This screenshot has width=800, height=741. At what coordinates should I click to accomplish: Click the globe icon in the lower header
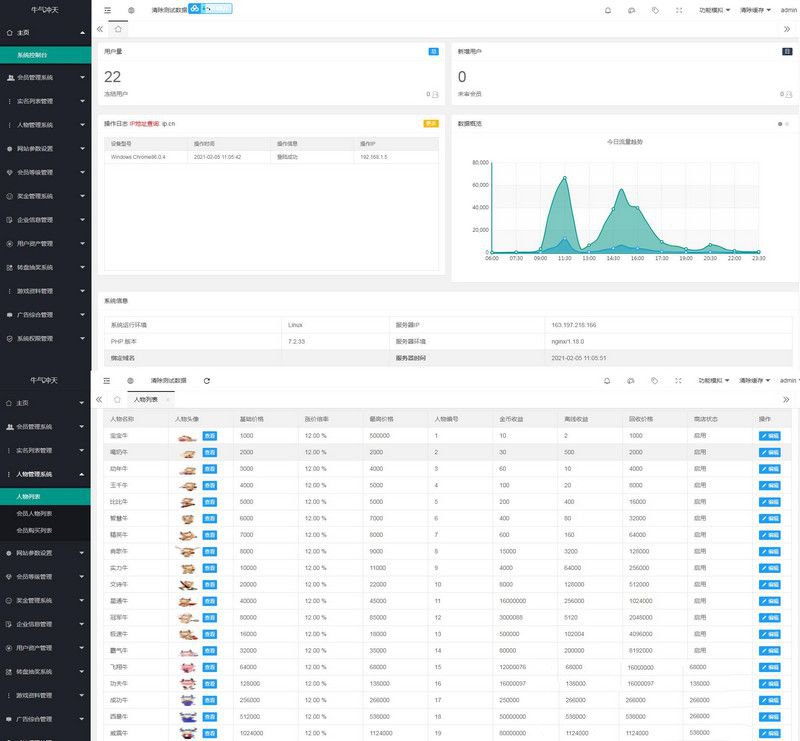click(x=131, y=381)
